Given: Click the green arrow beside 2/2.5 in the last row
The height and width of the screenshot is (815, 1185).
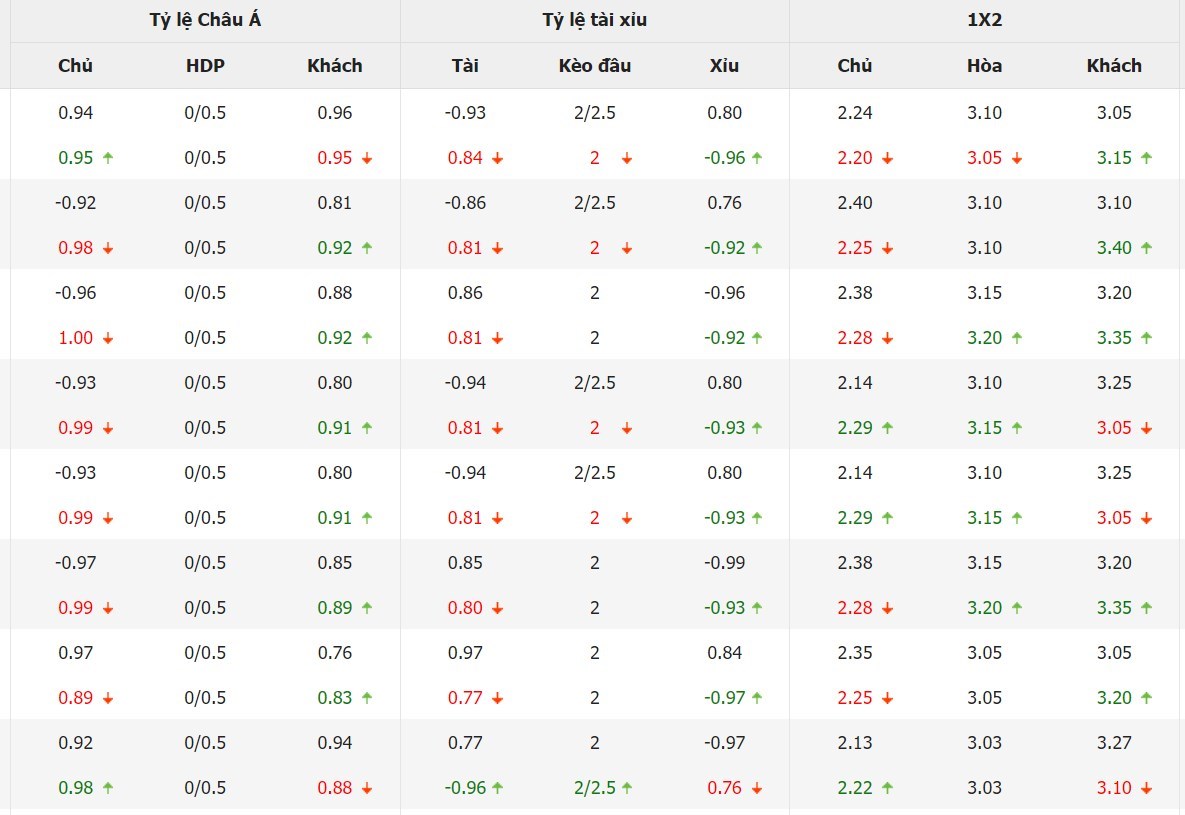Looking at the screenshot, I should pos(627,788).
